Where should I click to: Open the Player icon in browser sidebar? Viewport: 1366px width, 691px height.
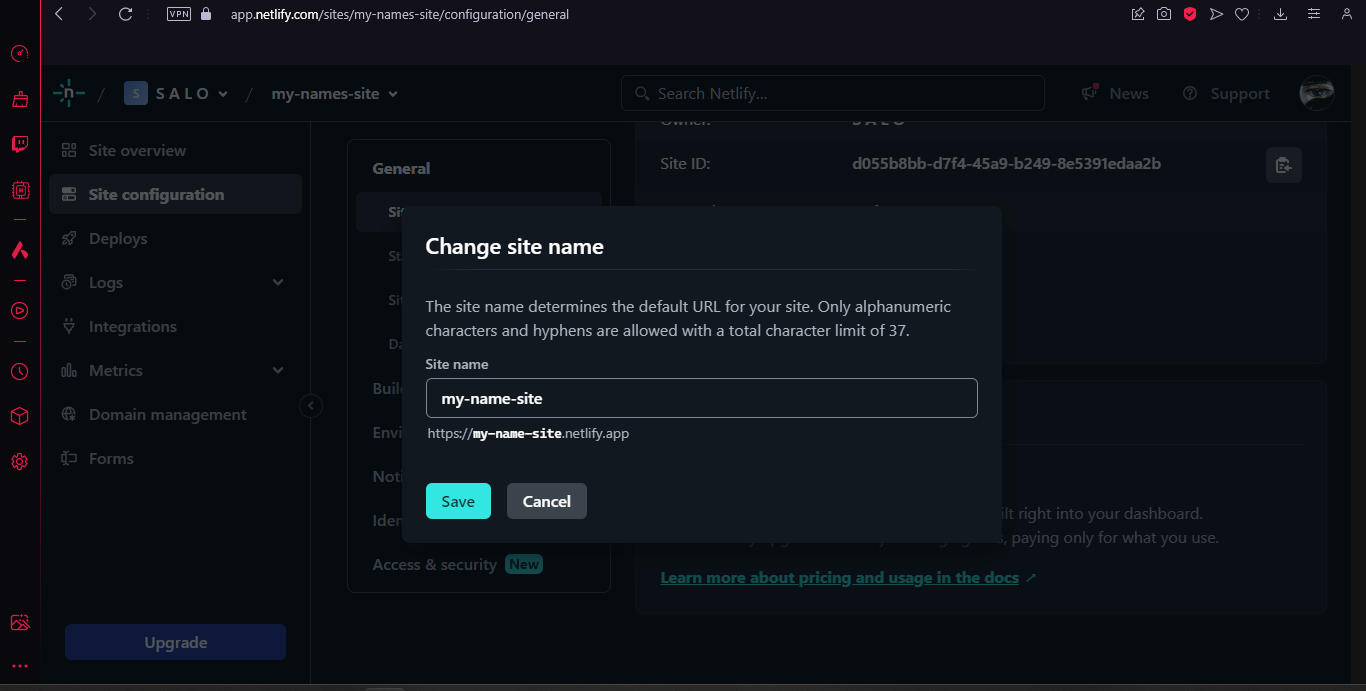[19, 311]
